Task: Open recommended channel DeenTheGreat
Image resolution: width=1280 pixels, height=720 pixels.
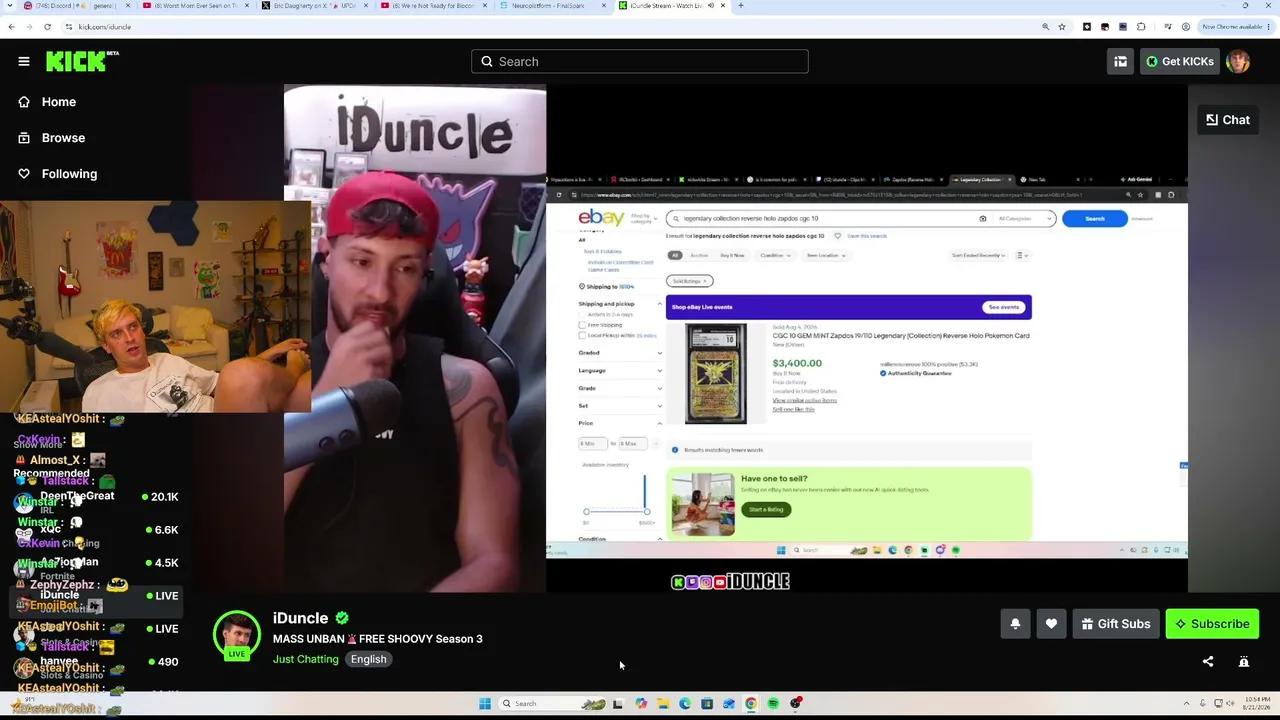Action: (95, 497)
